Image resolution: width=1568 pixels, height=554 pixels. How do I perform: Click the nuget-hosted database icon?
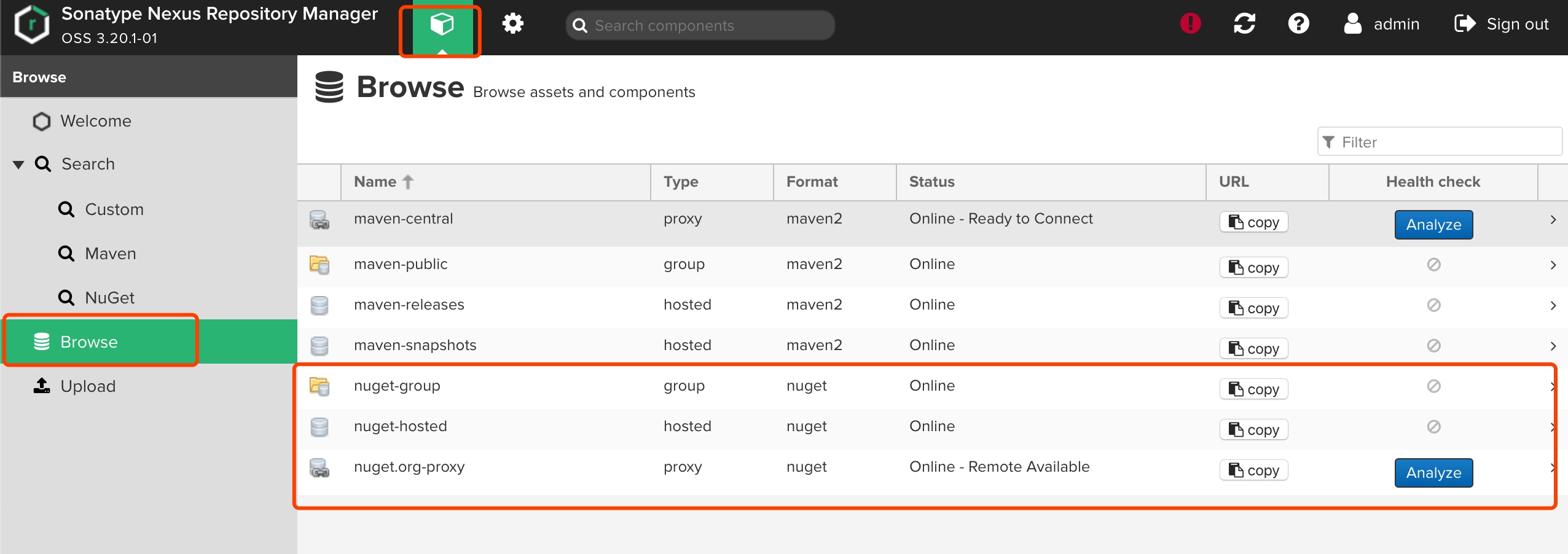(x=319, y=427)
